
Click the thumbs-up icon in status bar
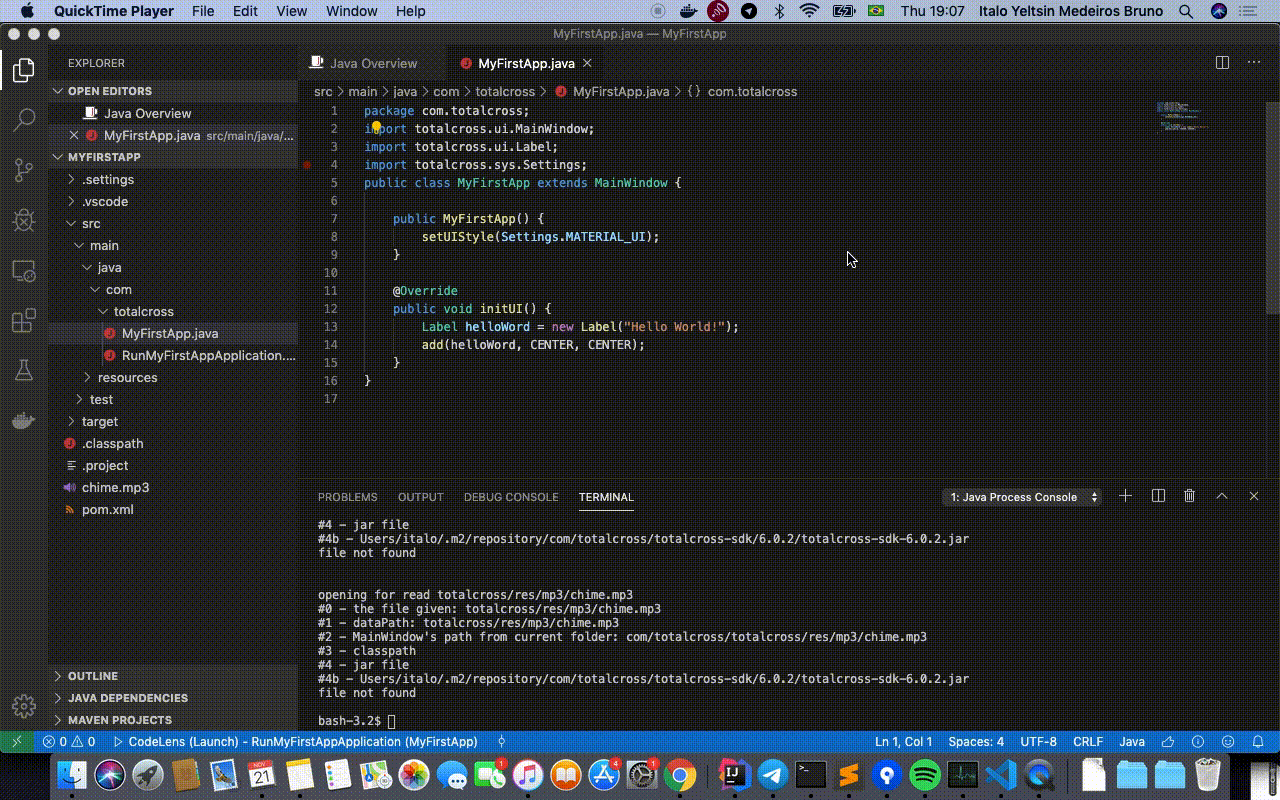(1167, 742)
